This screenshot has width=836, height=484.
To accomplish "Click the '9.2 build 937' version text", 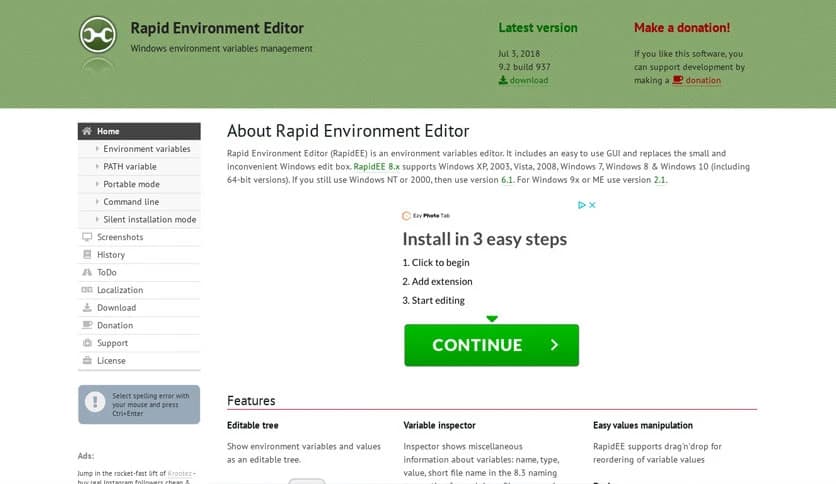I will 524,67.
